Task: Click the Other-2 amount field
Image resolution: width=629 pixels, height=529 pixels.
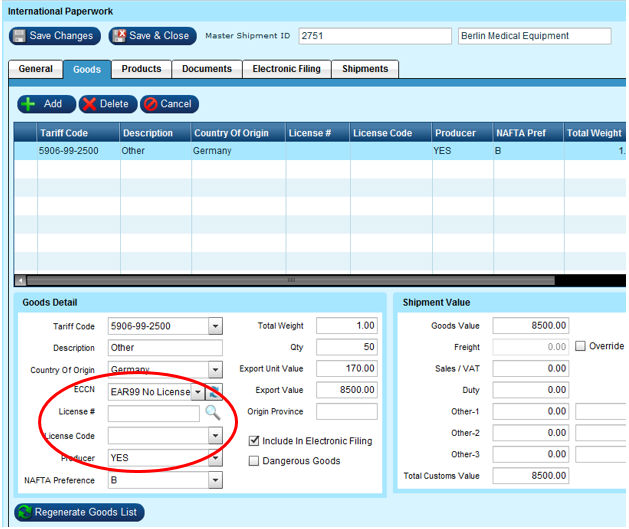Action: tap(530, 433)
